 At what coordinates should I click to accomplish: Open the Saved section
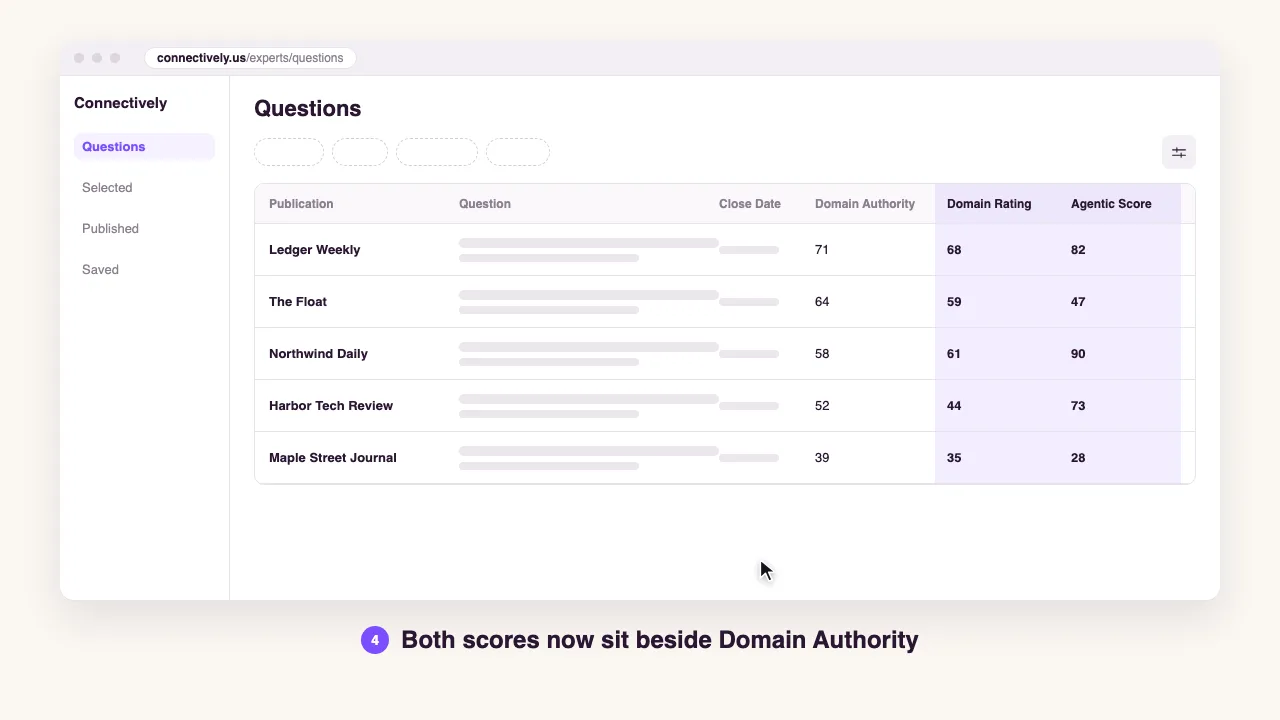[100, 270]
